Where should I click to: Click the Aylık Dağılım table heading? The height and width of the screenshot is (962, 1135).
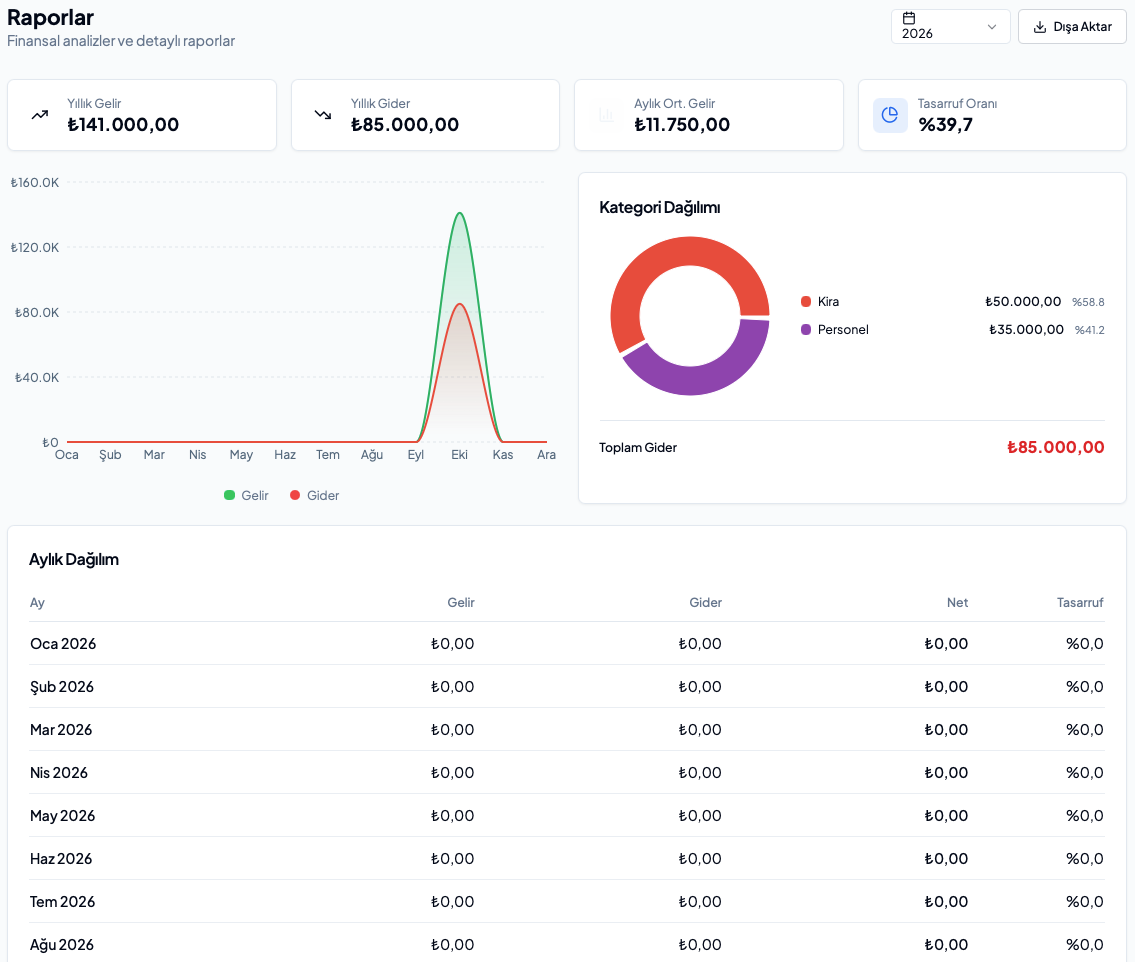click(x=74, y=560)
